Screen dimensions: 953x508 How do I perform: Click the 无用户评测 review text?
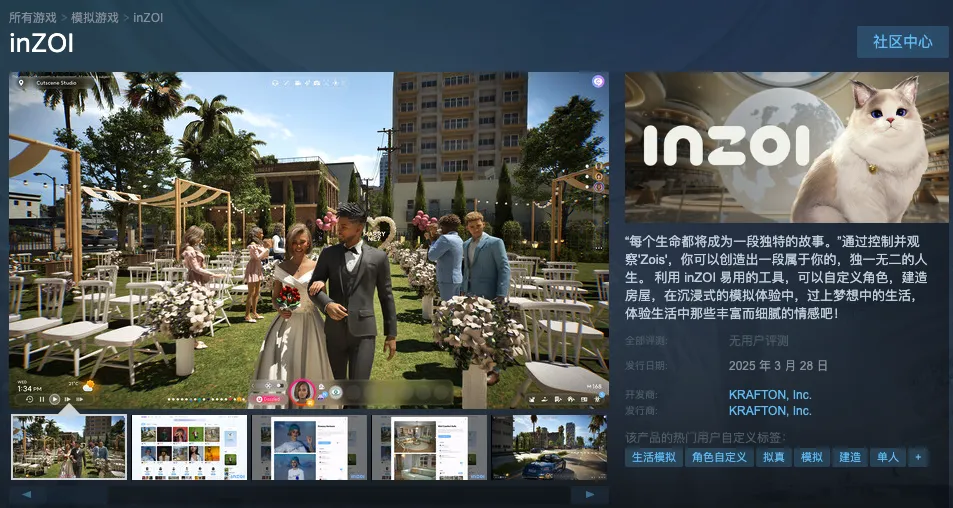tap(759, 341)
